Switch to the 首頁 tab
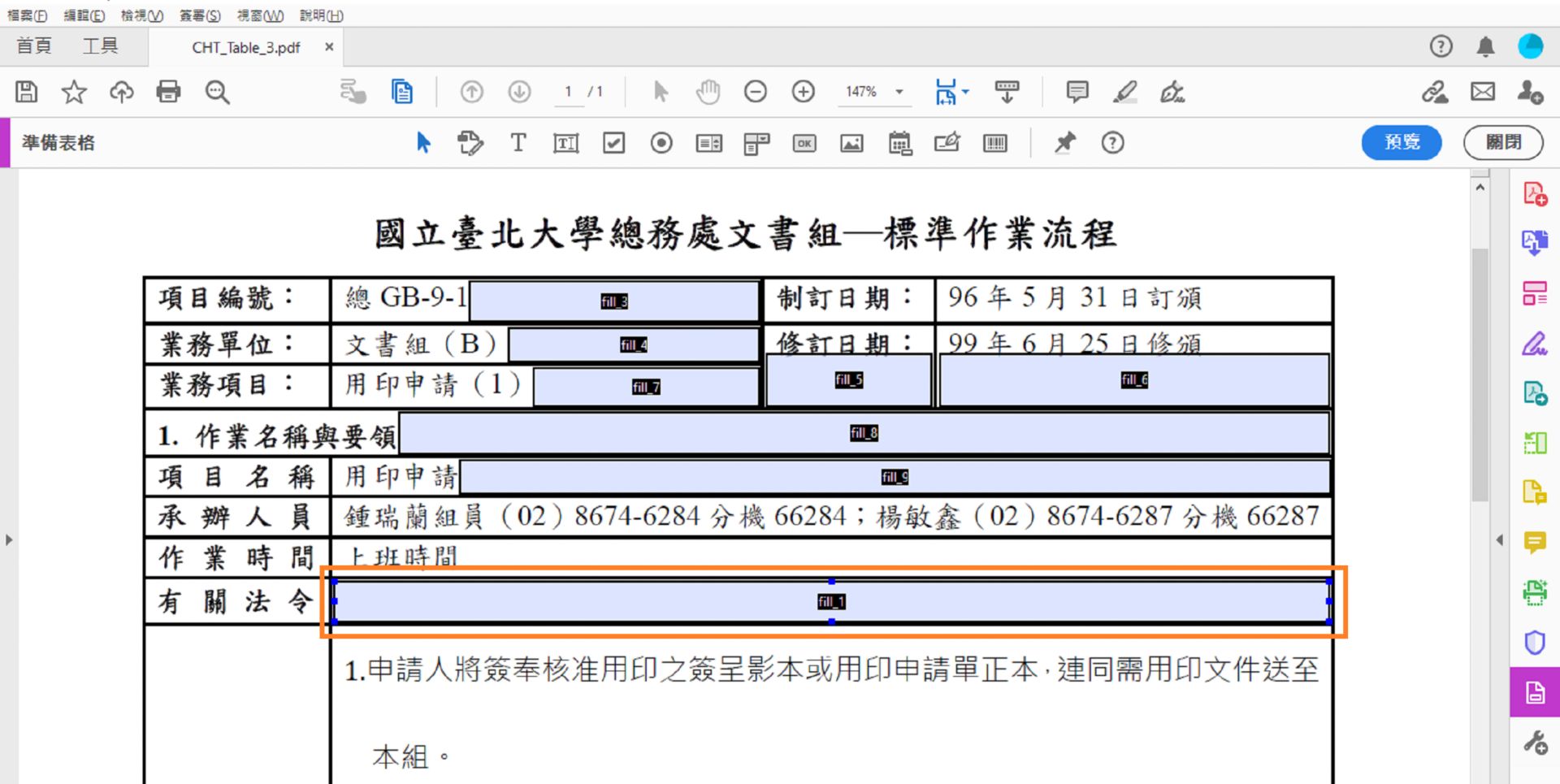 pyautogui.click(x=34, y=46)
